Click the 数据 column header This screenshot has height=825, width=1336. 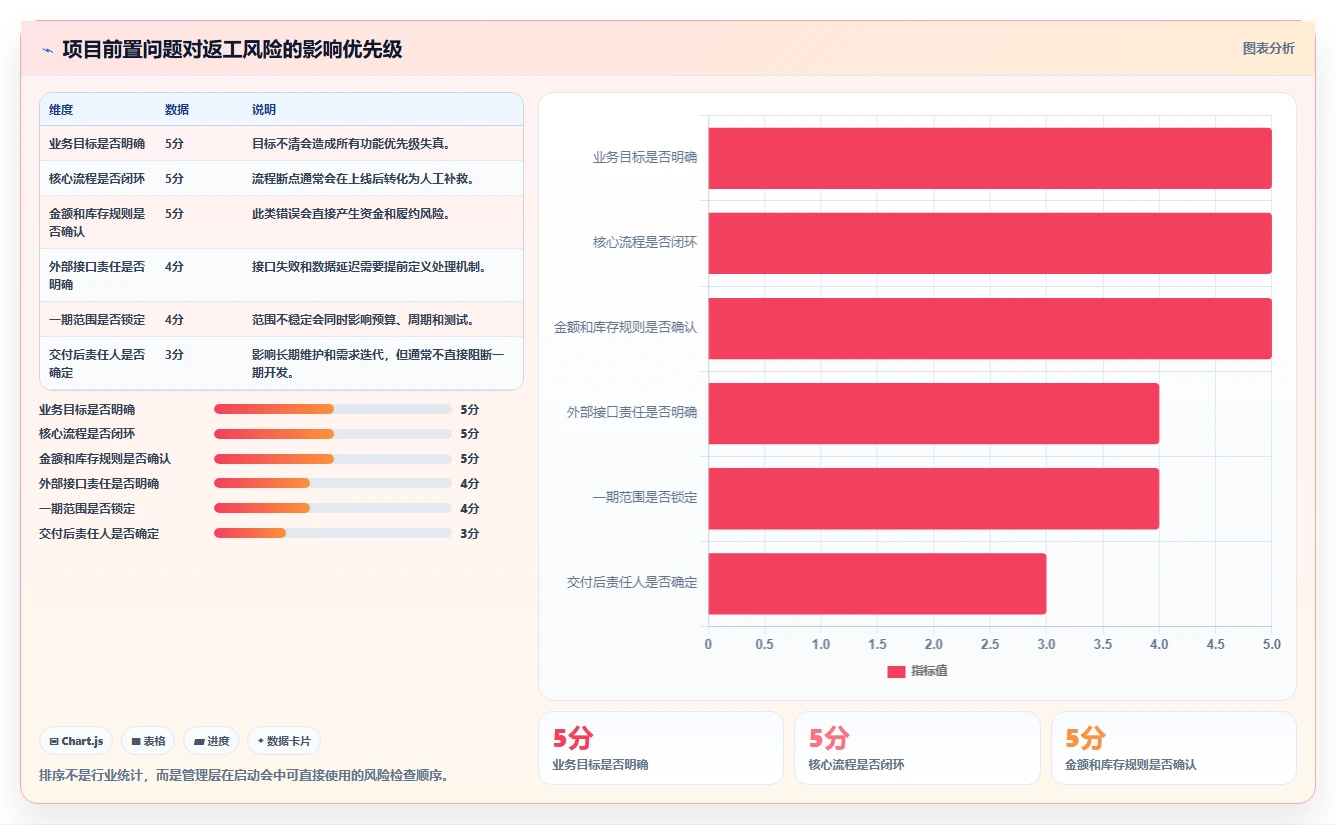coord(177,110)
